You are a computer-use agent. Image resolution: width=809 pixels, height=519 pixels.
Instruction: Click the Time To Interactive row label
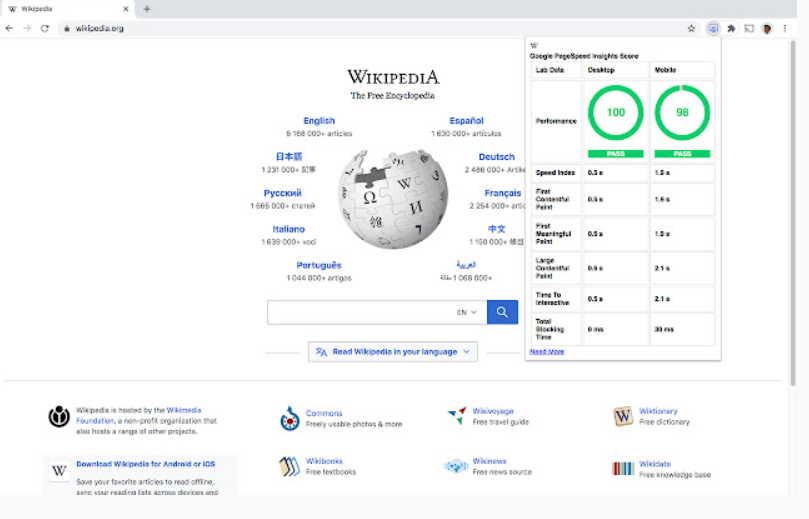[552, 299]
